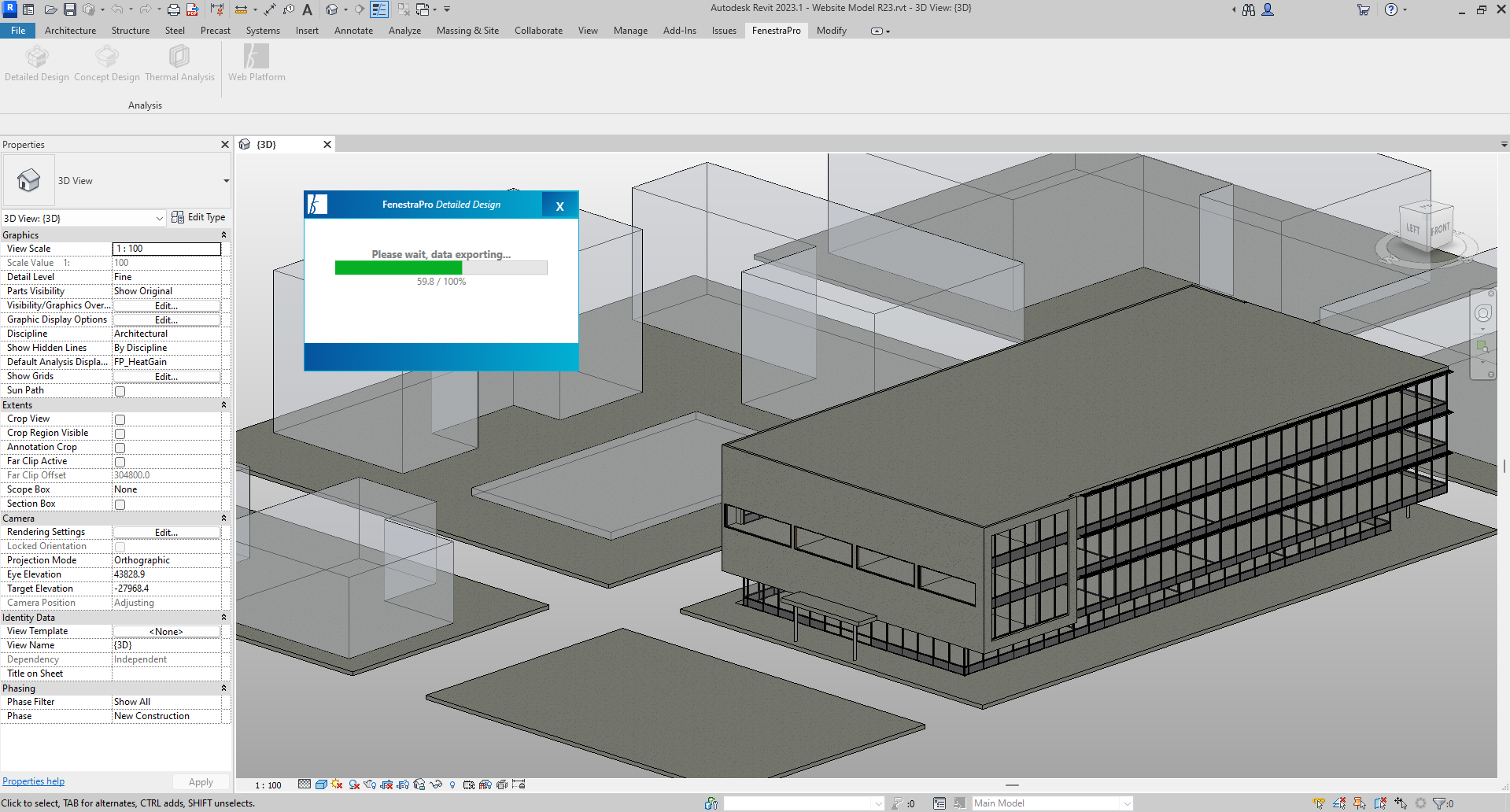Click Unlocked 3D View house icon
Screen dimensions: 1510x812
(419, 784)
